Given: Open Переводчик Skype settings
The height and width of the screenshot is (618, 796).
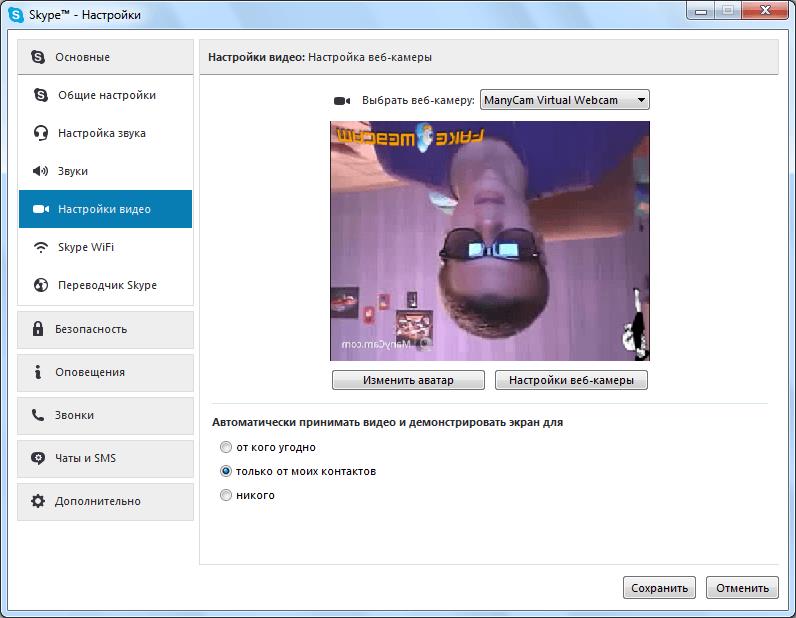Looking at the screenshot, I should pos(106,285).
